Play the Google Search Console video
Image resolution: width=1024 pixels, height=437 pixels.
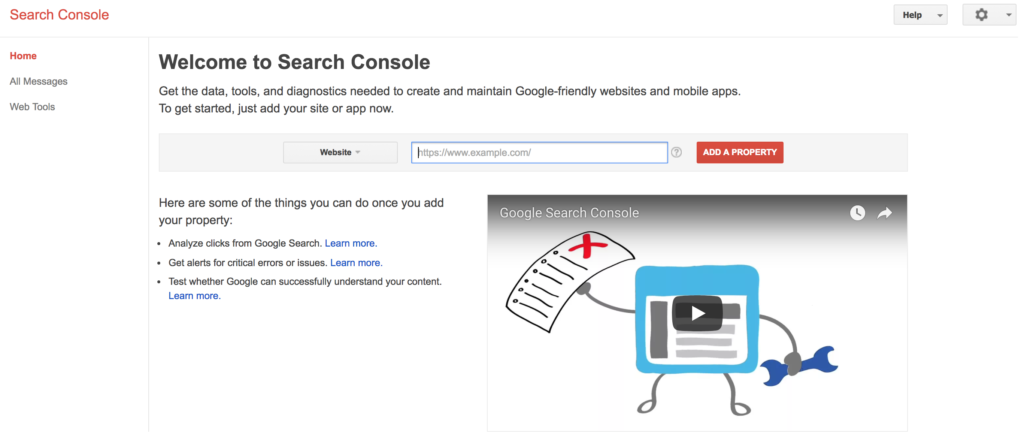tap(697, 313)
